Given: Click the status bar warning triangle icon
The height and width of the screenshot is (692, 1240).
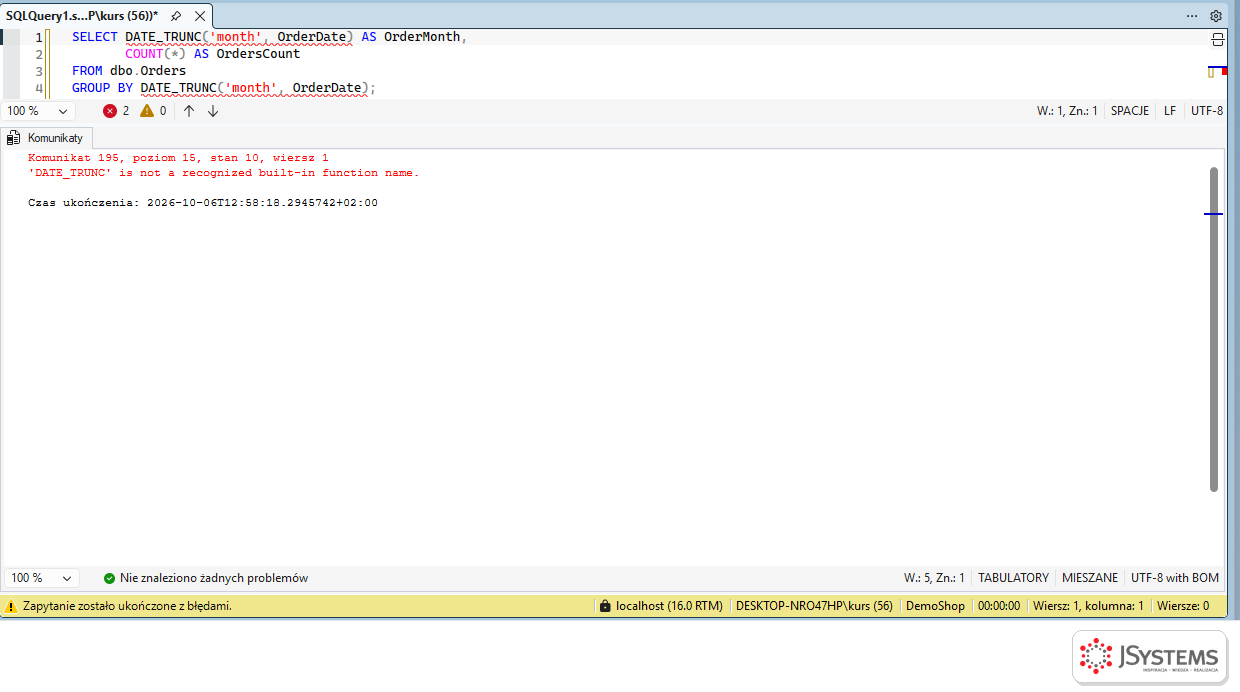Looking at the screenshot, I should point(11,606).
